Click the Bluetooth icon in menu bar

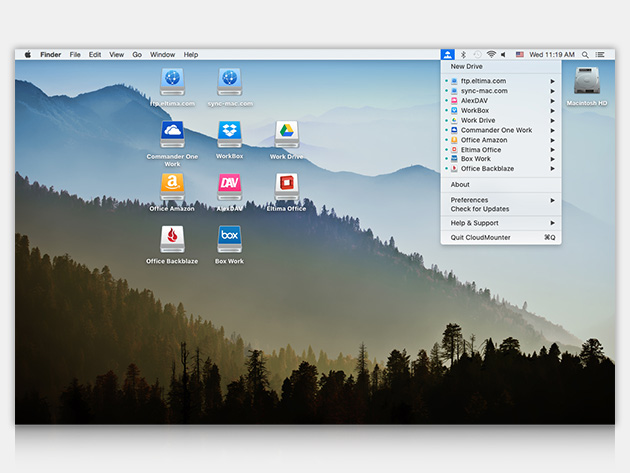coord(463,55)
